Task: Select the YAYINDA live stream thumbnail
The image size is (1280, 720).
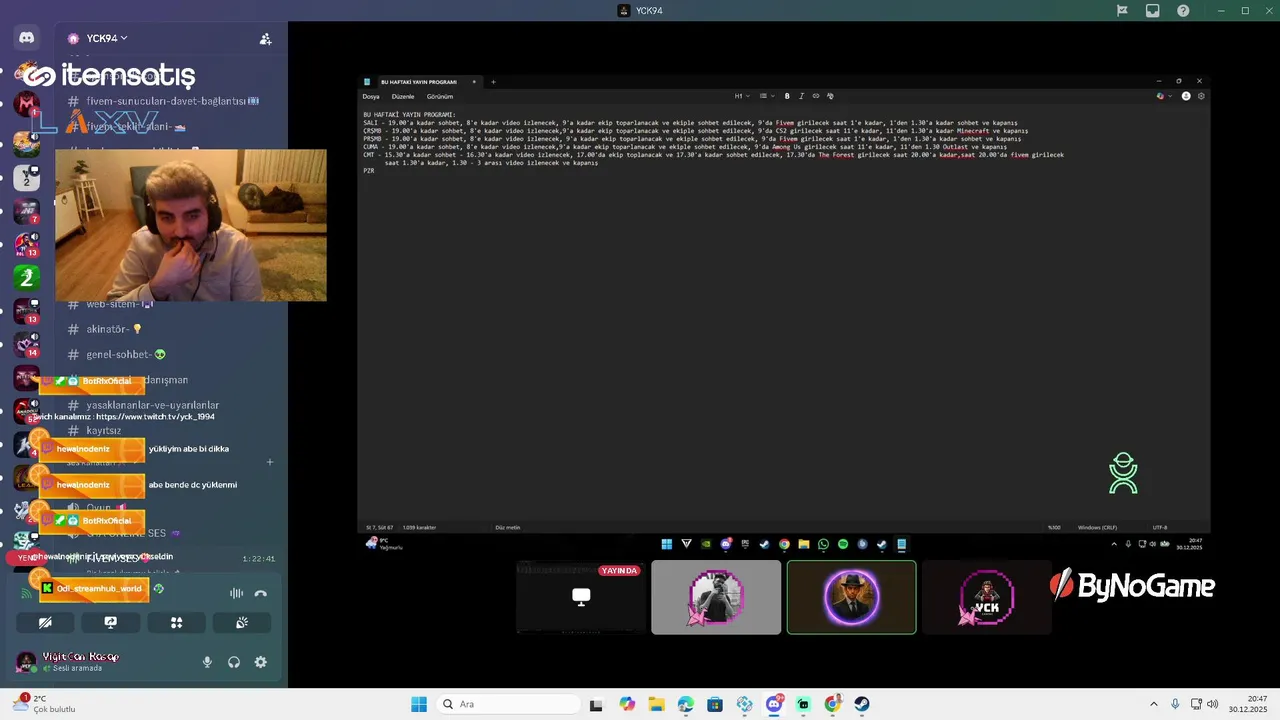Action: [x=581, y=597]
